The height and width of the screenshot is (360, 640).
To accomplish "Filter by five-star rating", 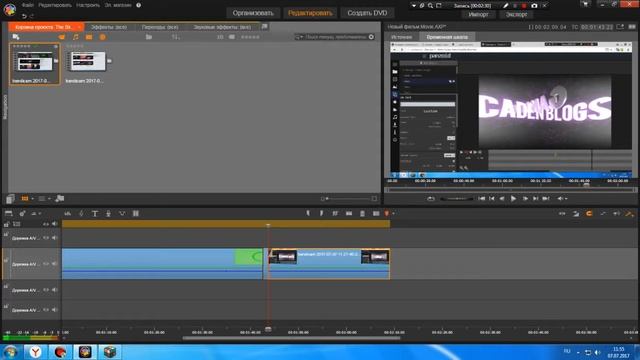I will 250,37.
